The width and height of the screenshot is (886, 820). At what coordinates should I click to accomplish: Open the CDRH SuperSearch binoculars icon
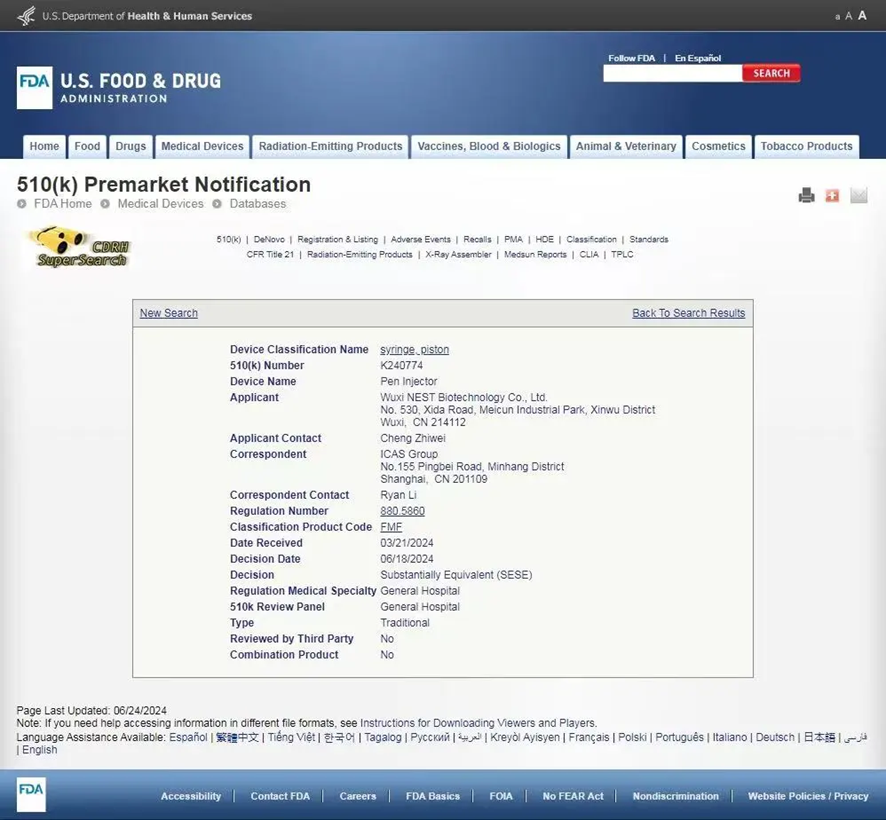(80, 246)
